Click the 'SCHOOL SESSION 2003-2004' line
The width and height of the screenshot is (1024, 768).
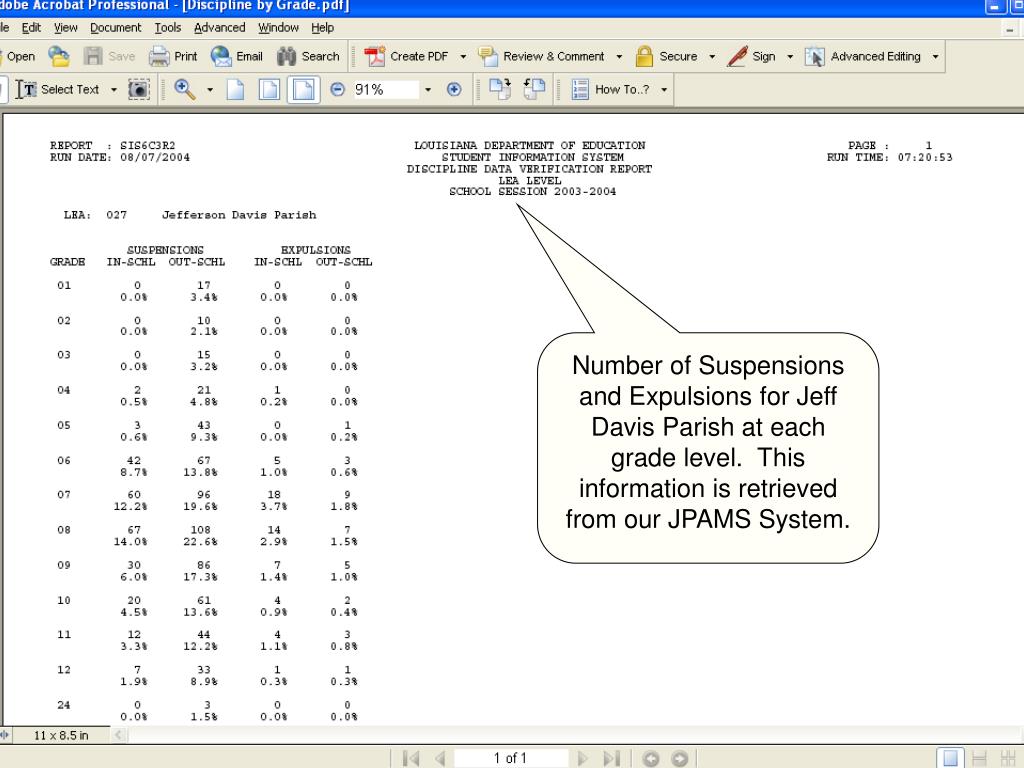[532, 191]
